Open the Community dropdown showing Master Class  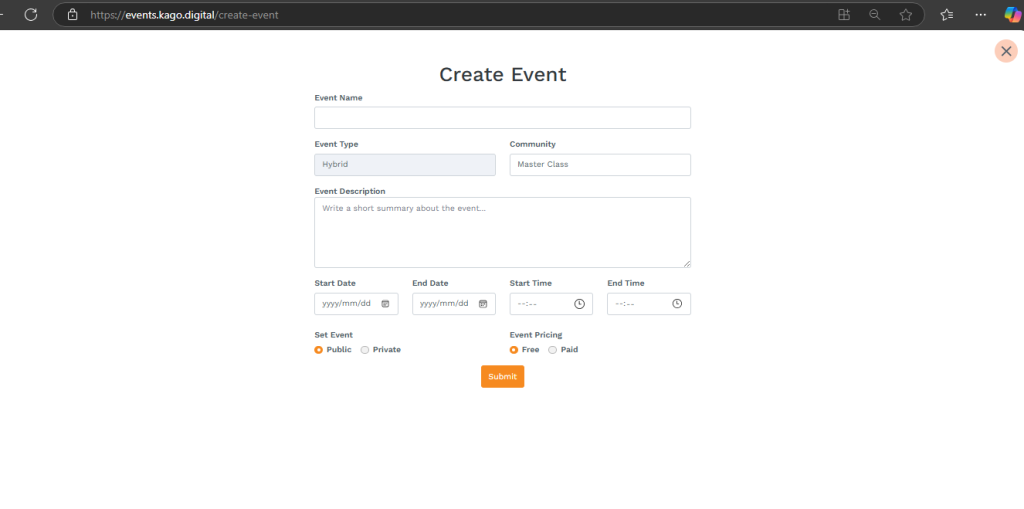coord(599,165)
